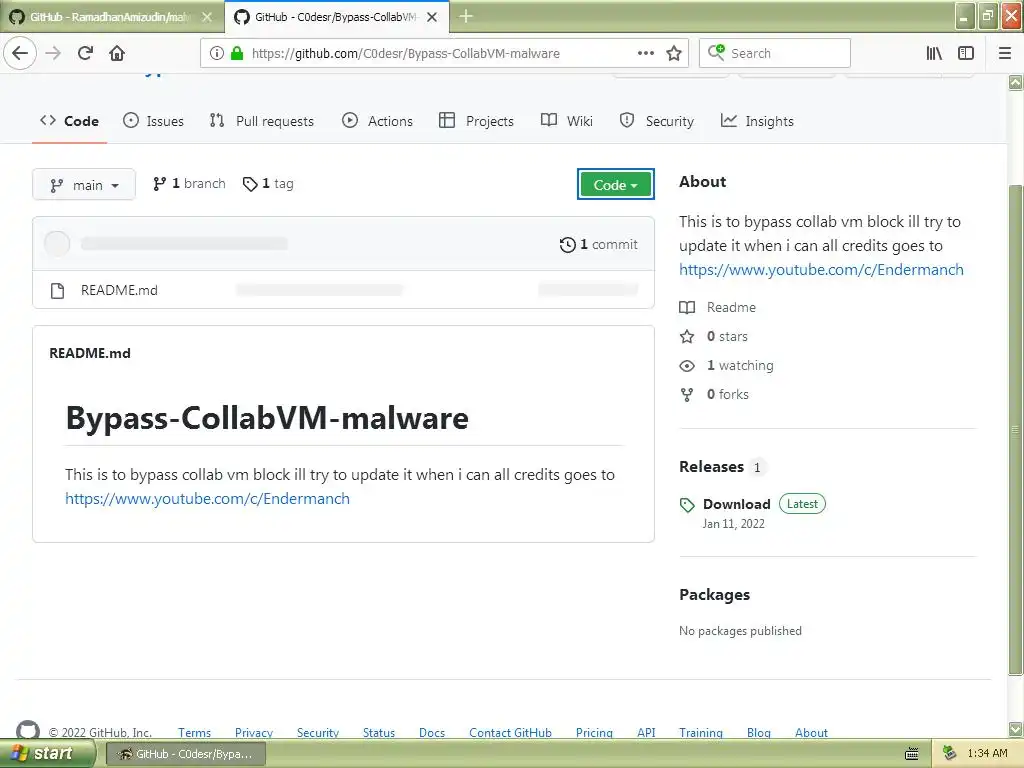
Task: Open the Terms footer link
Action: pos(195,733)
